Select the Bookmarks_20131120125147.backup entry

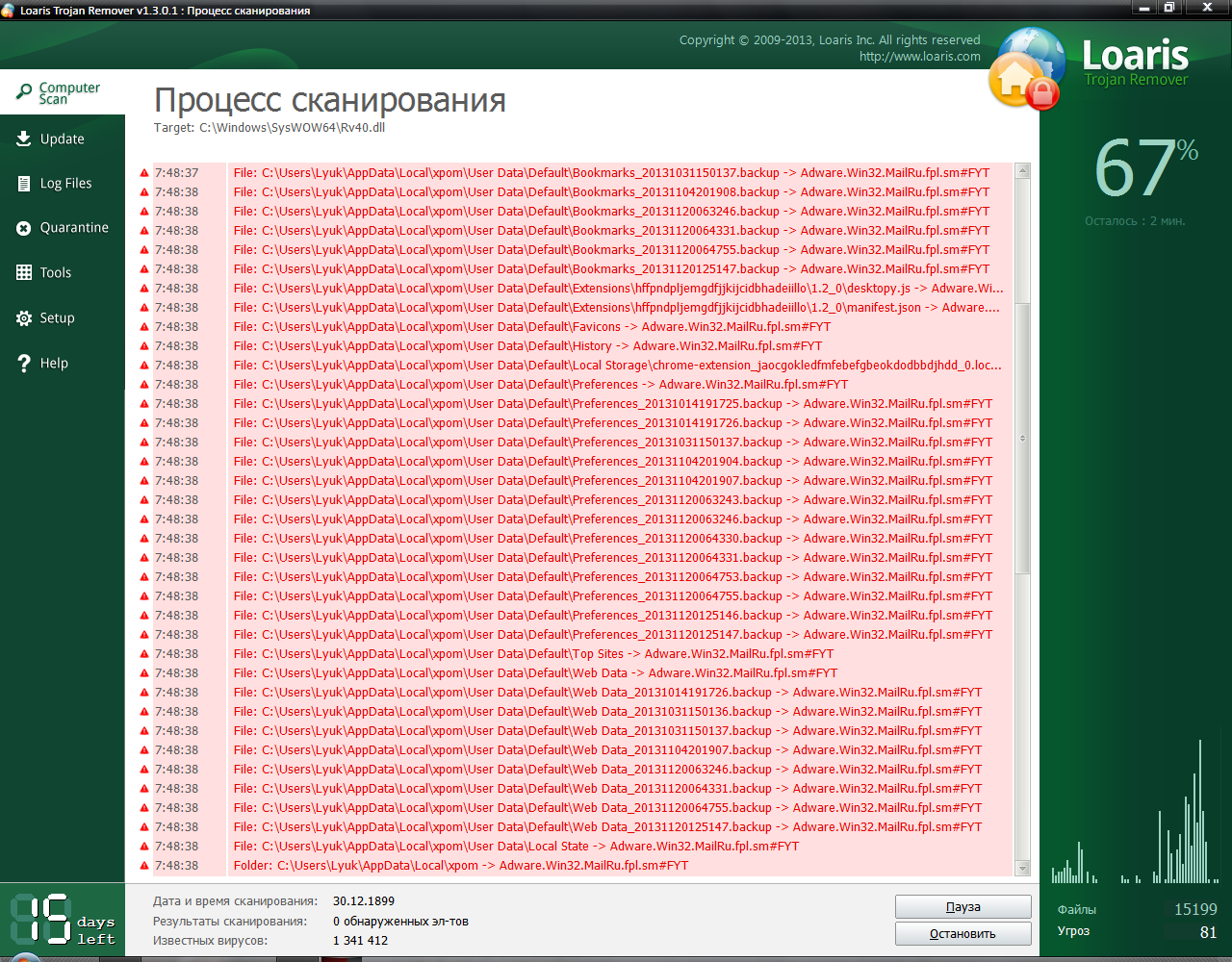click(x=576, y=269)
